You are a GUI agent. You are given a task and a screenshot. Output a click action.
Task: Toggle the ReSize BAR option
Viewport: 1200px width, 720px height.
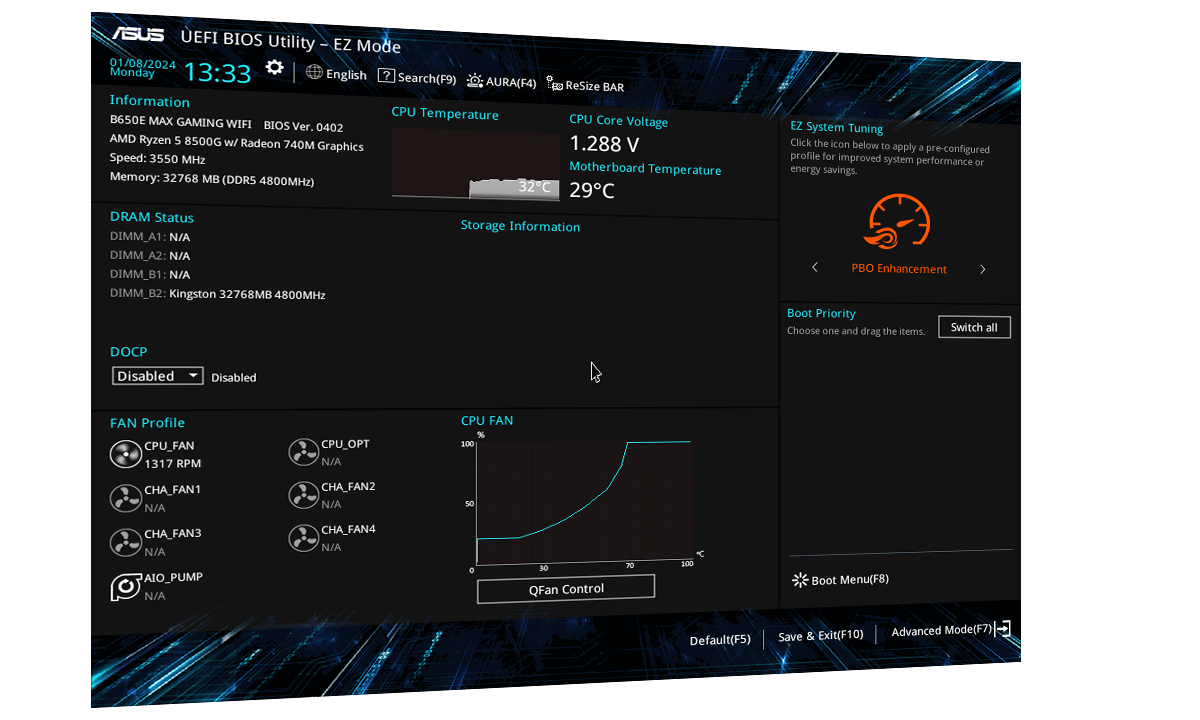click(585, 86)
